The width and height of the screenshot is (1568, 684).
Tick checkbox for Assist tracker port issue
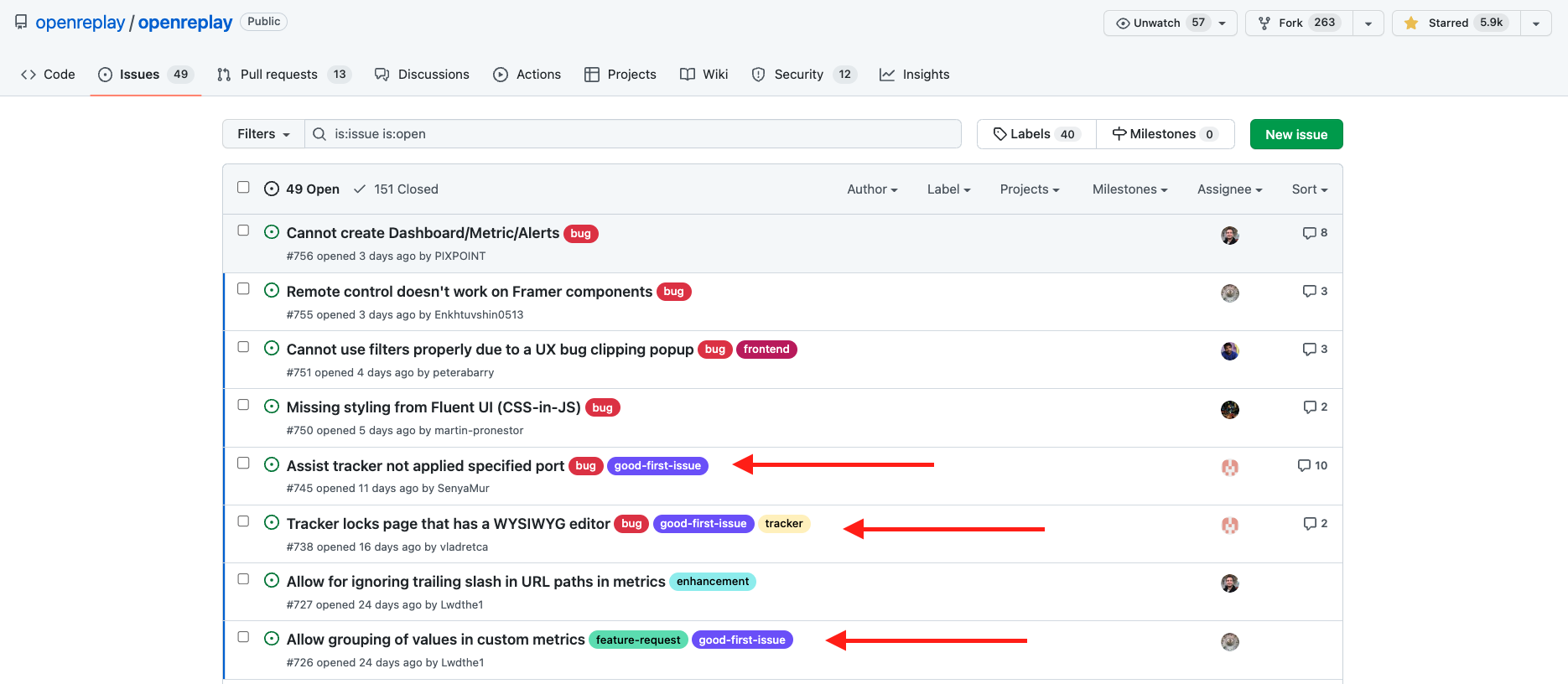coord(243,463)
